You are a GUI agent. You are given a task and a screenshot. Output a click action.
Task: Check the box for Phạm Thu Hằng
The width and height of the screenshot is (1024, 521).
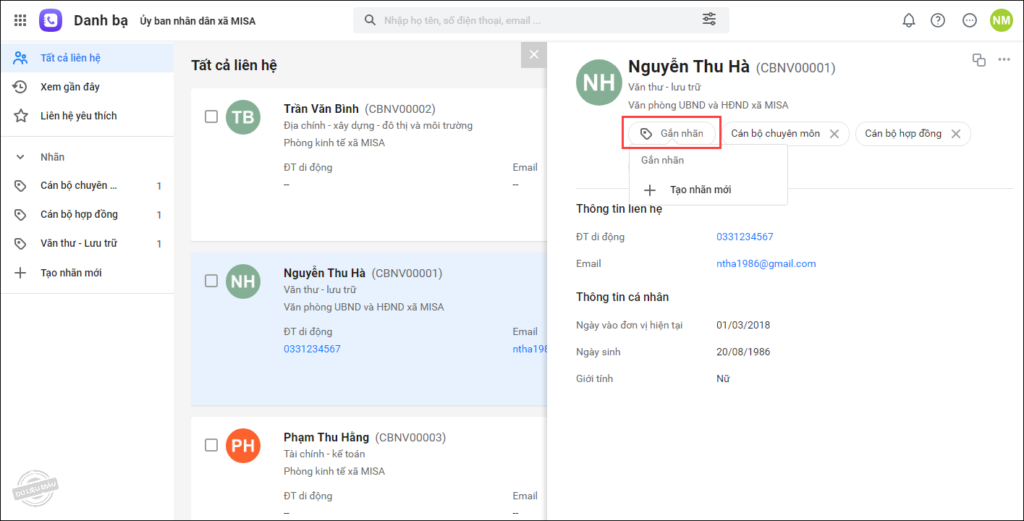click(x=211, y=445)
